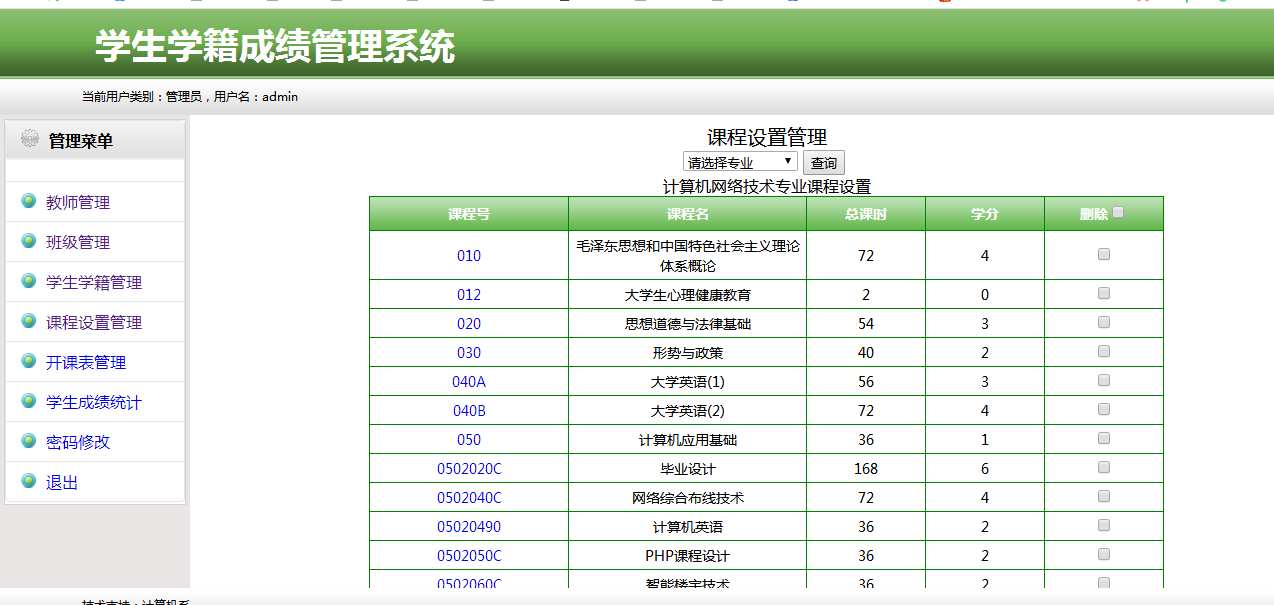1274x605 pixels.
Task: Click the 退出 logout link
Action: coord(62,482)
